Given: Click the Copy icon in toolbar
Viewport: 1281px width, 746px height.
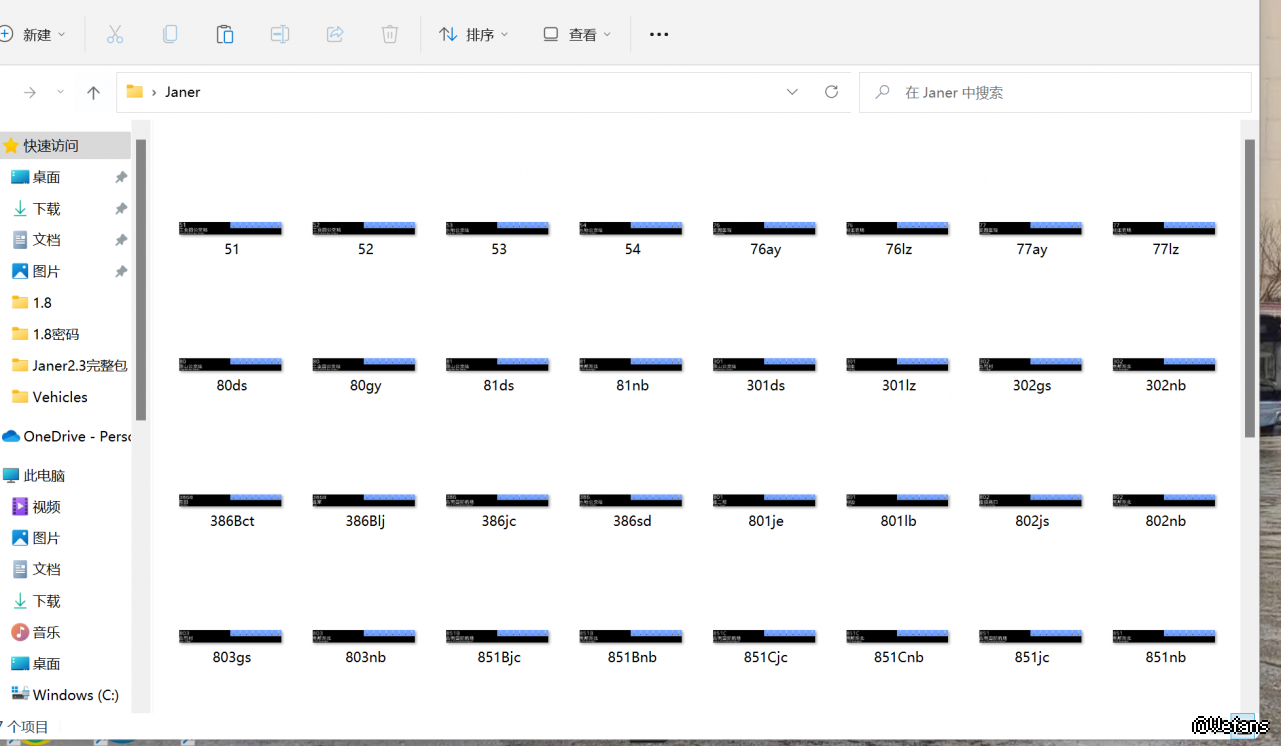Looking at the screenshot, I should click(x=170, y=35).
